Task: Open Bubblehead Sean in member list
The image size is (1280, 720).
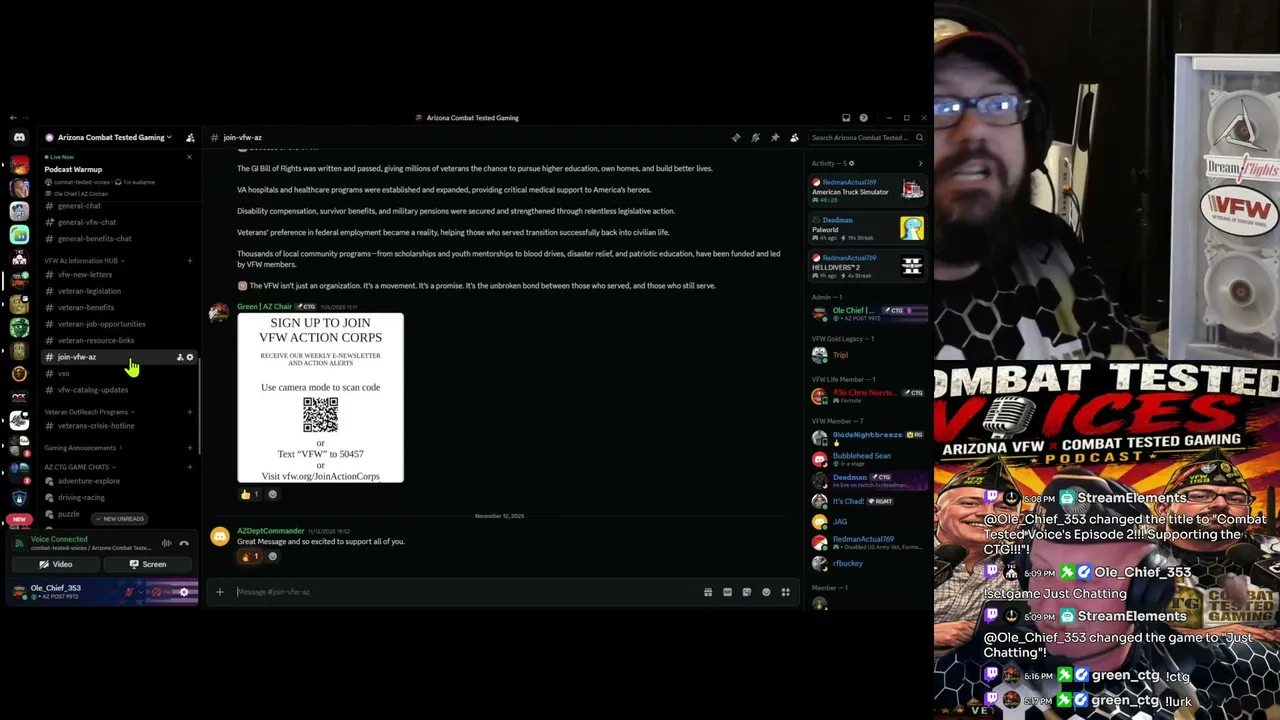Action: [867, 458]
